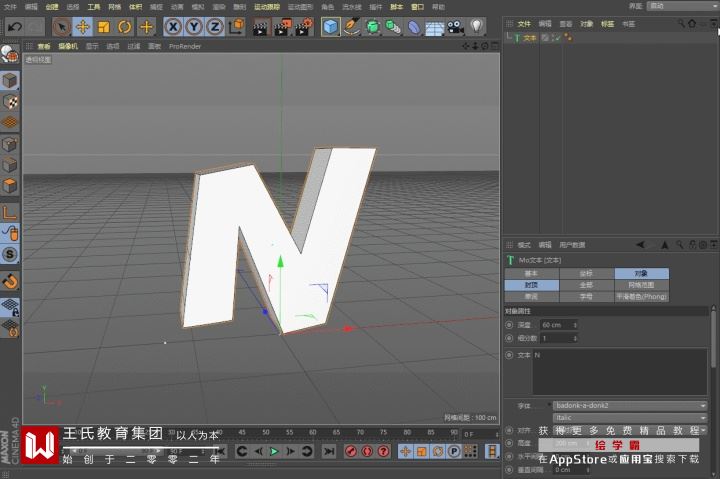
Task: Switch to 平滑着色(Phong) tab
Action: tap(641, 297)
